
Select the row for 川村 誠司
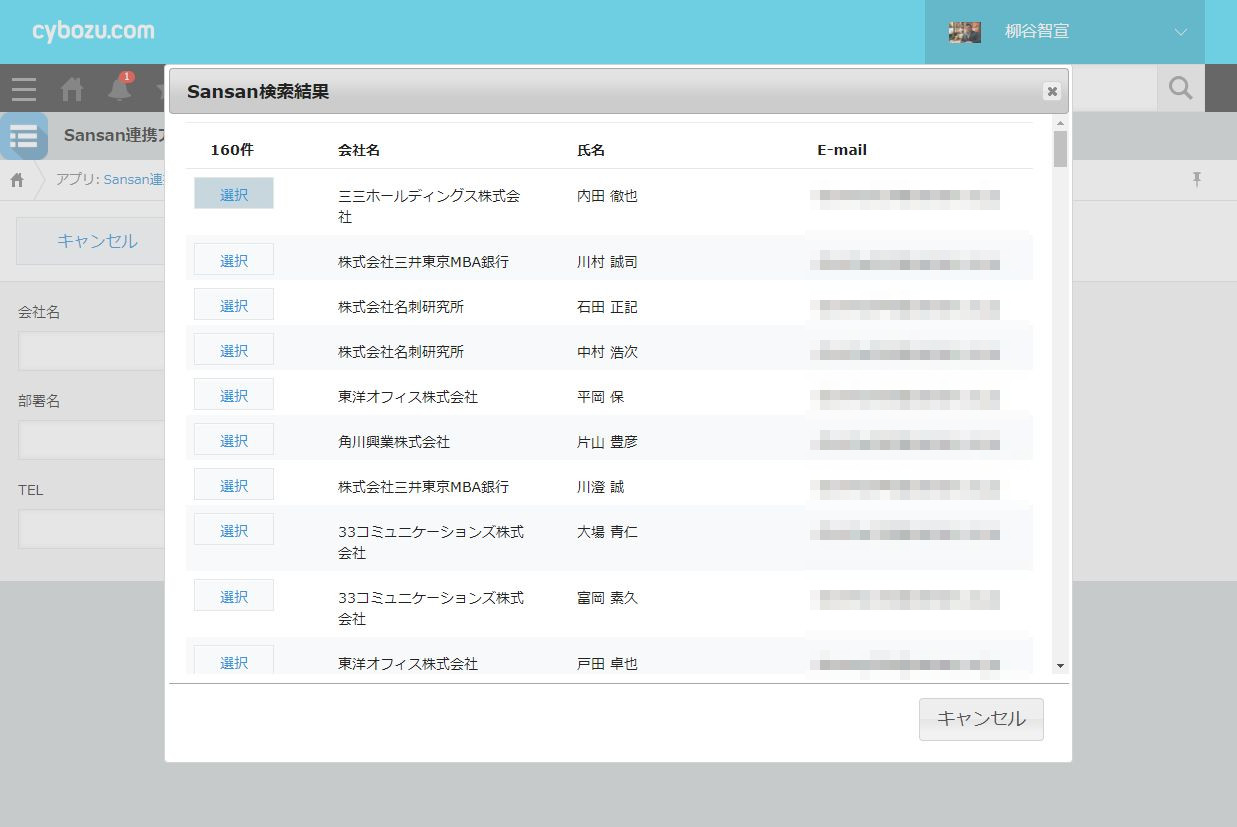click(x=233, y=260)
